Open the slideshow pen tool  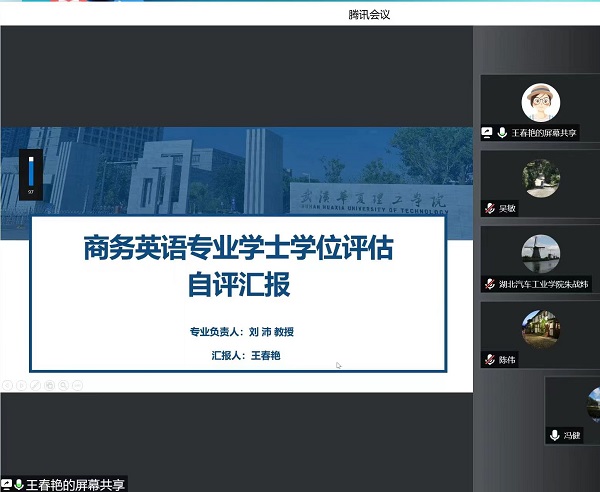[35, 385]
